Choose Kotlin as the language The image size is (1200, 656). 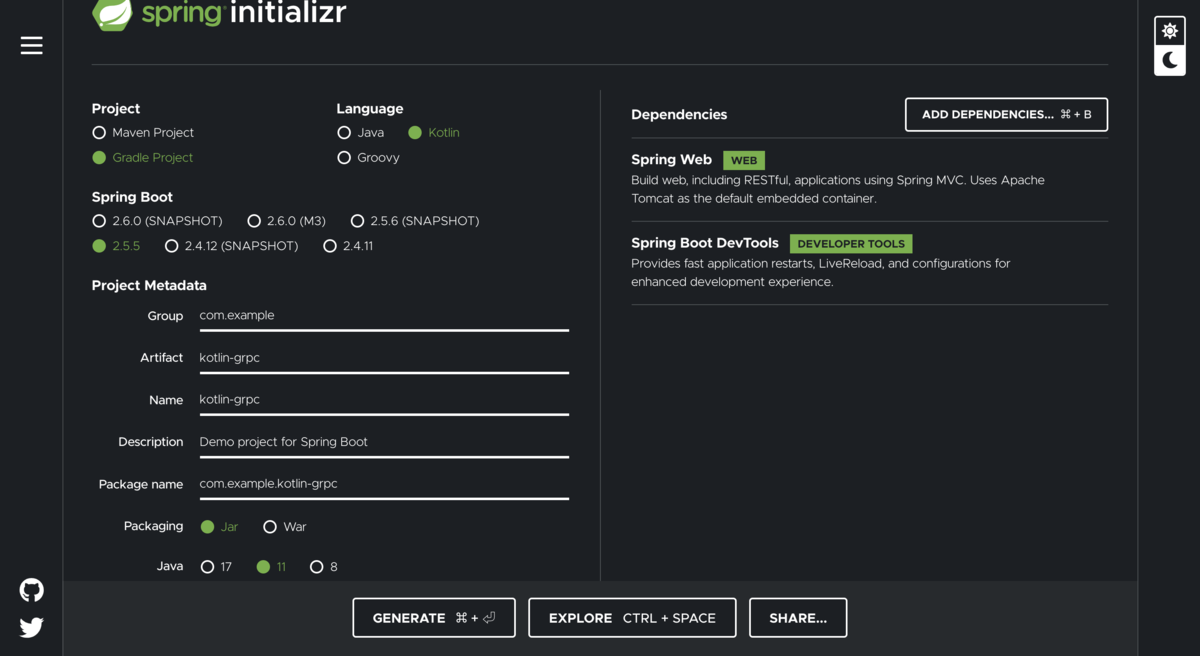coord(434,132)
